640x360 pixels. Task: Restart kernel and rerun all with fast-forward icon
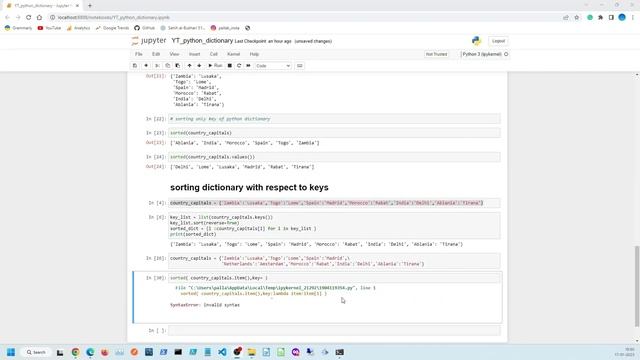coord(248,66)
